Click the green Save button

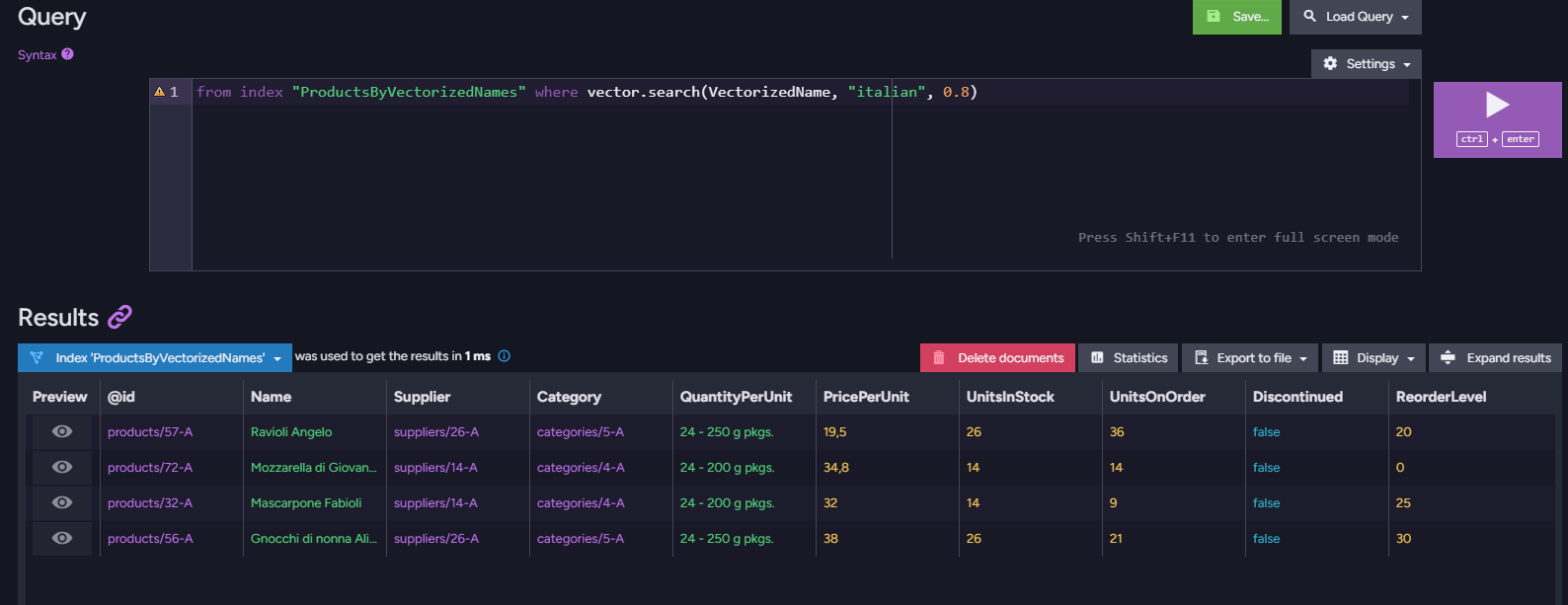(x=1237, y=17)
